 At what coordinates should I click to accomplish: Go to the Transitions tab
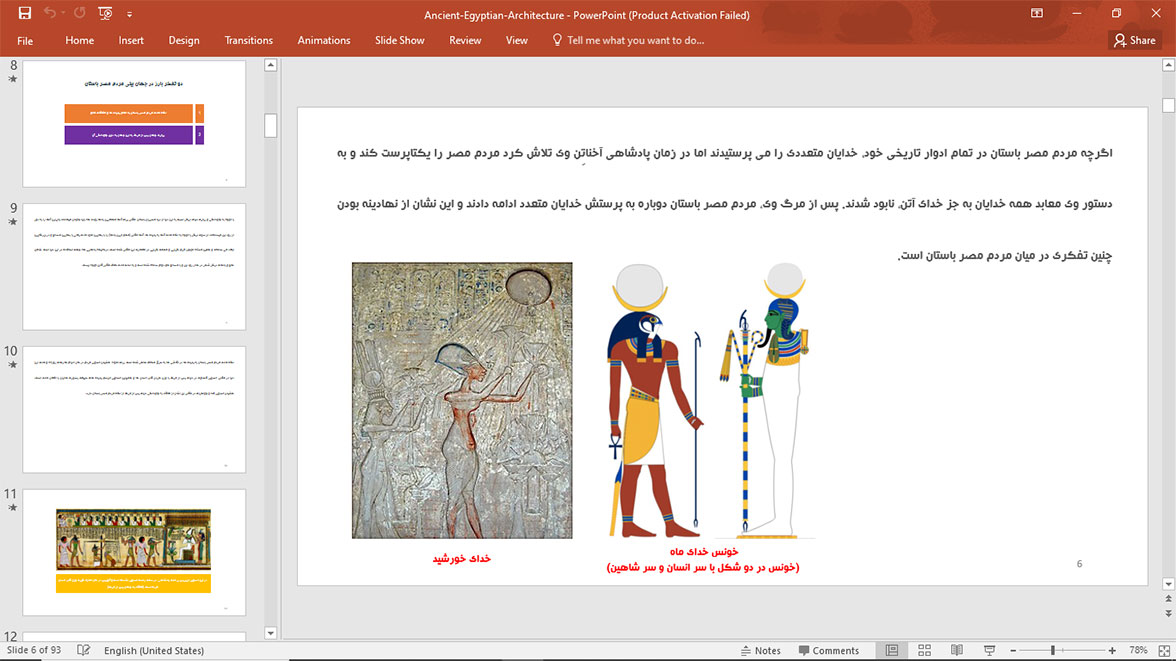pyautogui.click(x=249, y=41)
